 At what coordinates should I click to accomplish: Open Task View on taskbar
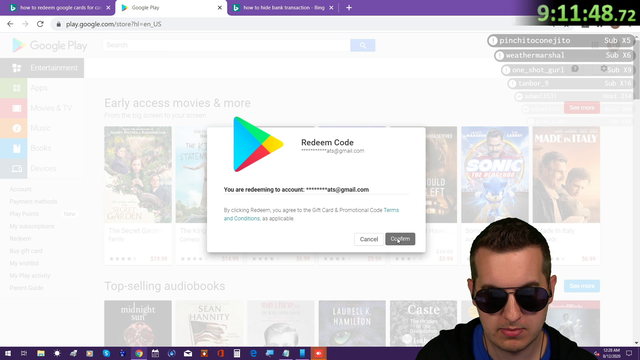[x=24, y=353]
